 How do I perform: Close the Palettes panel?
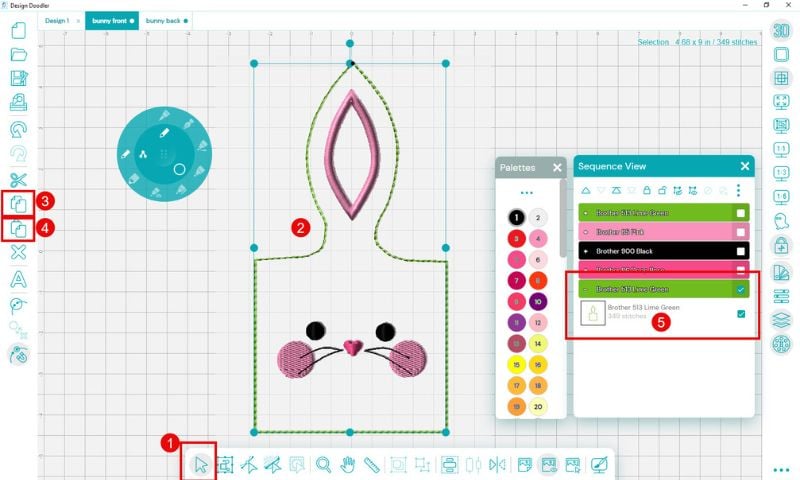click(x=556, y=167)
